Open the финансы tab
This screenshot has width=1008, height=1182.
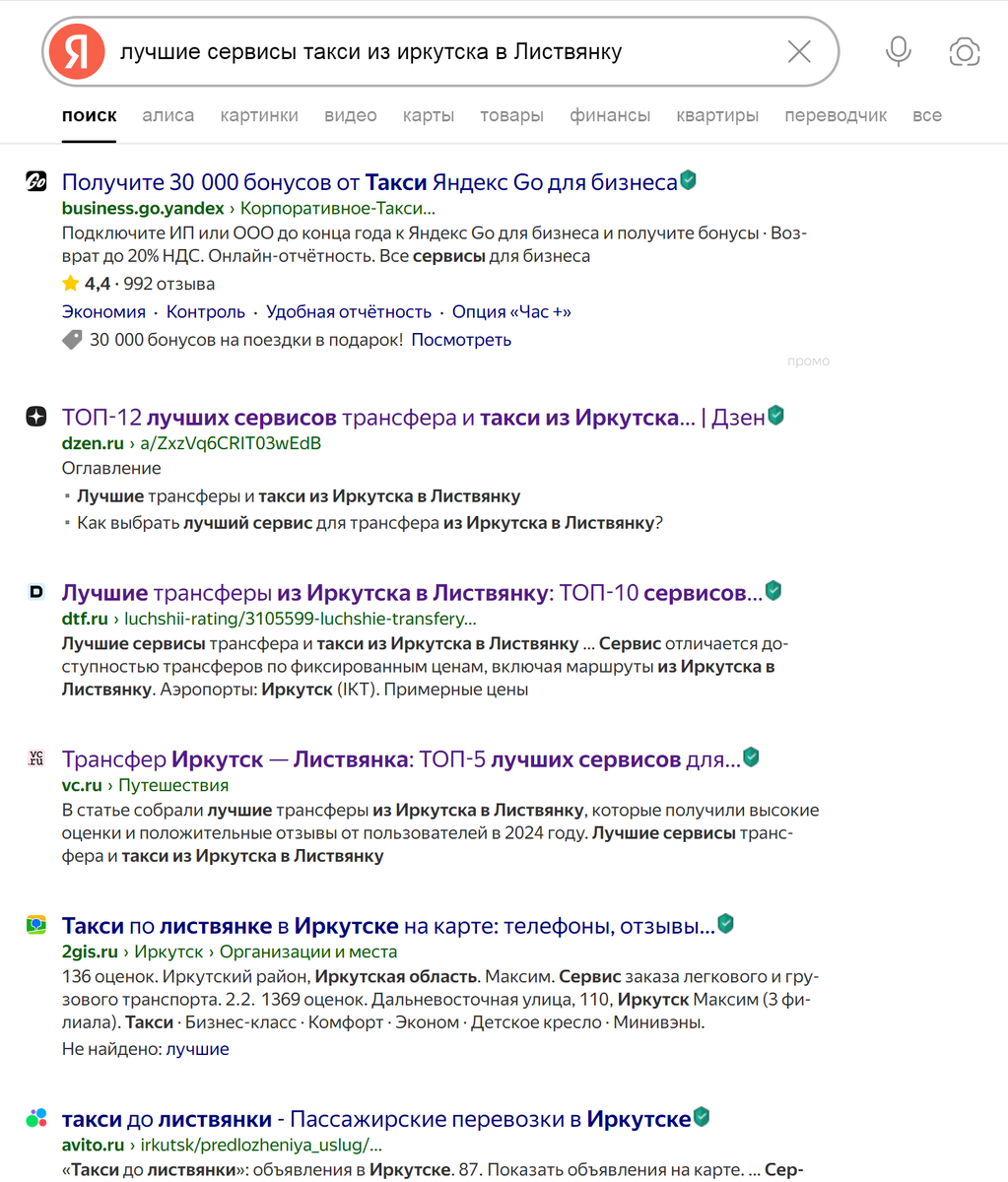pos(610,115)
